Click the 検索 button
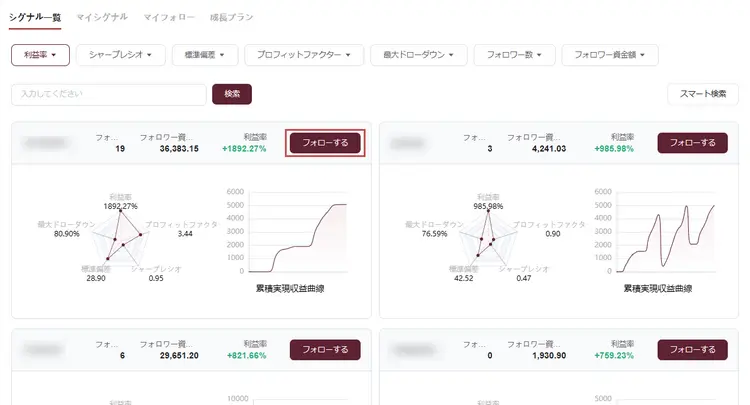The width and height of the screenshot is (750, 405). 232,94
